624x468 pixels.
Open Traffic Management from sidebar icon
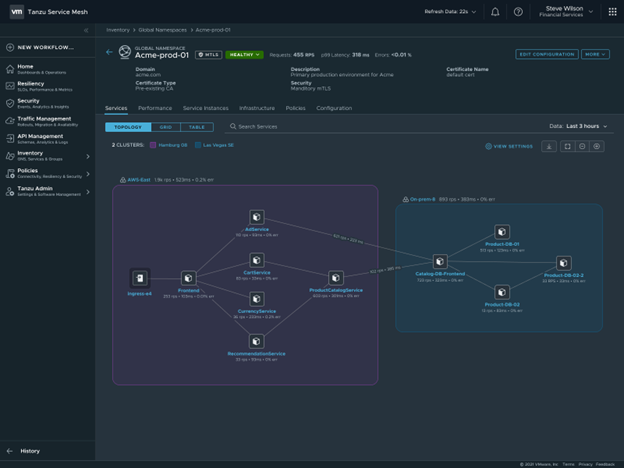pos(10,120)
